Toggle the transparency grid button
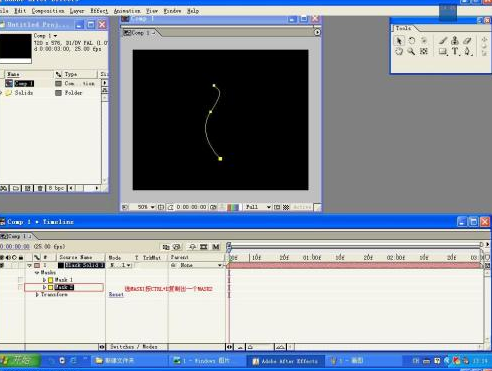The width and height of the screenshot is (492, 371). (x=286, y=207)
